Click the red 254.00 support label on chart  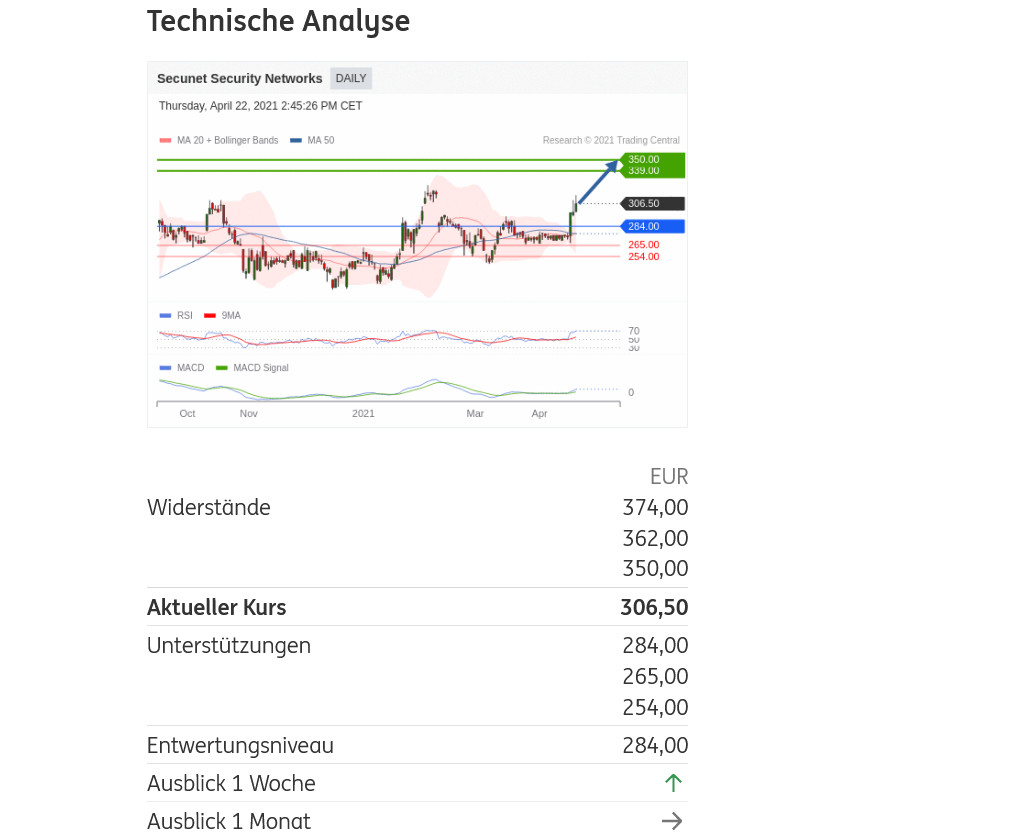click(x=643, y=257)
